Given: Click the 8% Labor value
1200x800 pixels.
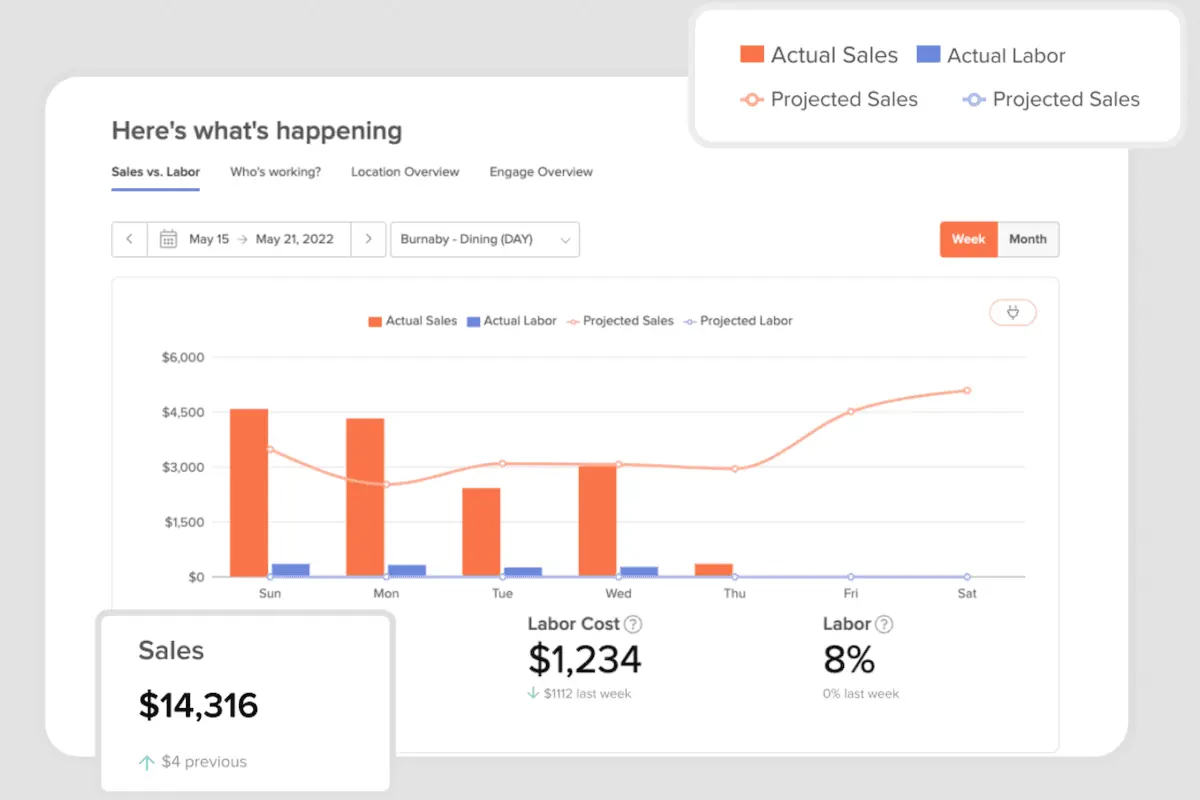Looking at the screenshot, I should coord(849,660).
